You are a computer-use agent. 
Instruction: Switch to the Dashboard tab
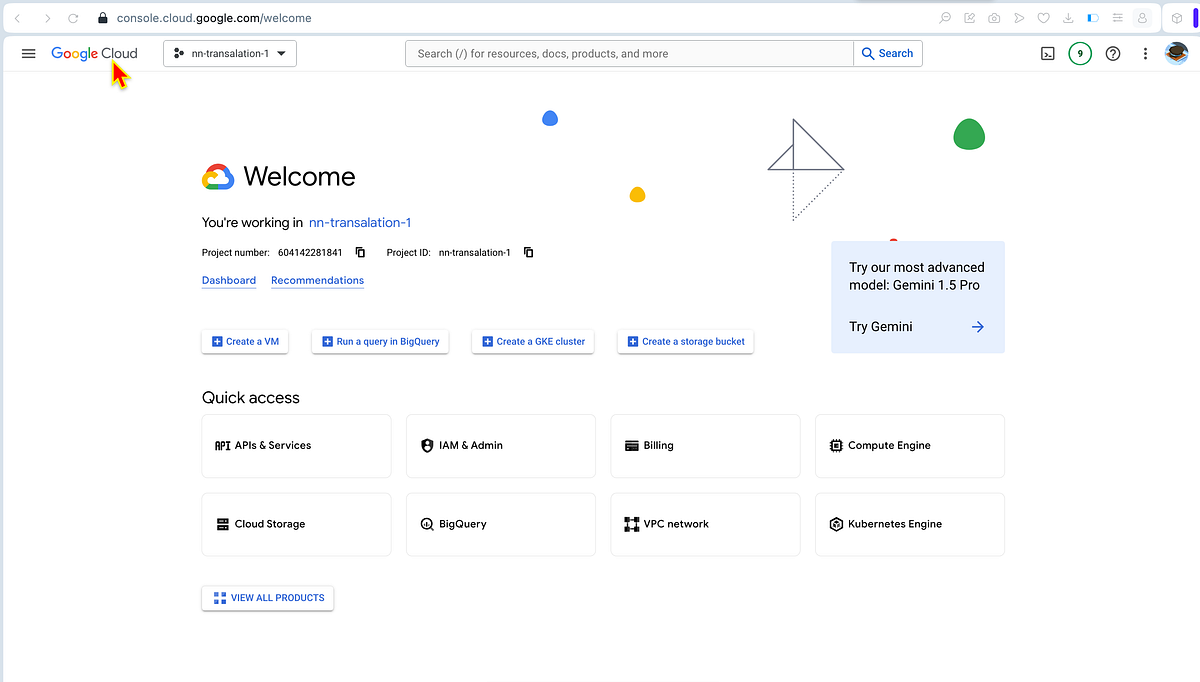click(228, 280)
